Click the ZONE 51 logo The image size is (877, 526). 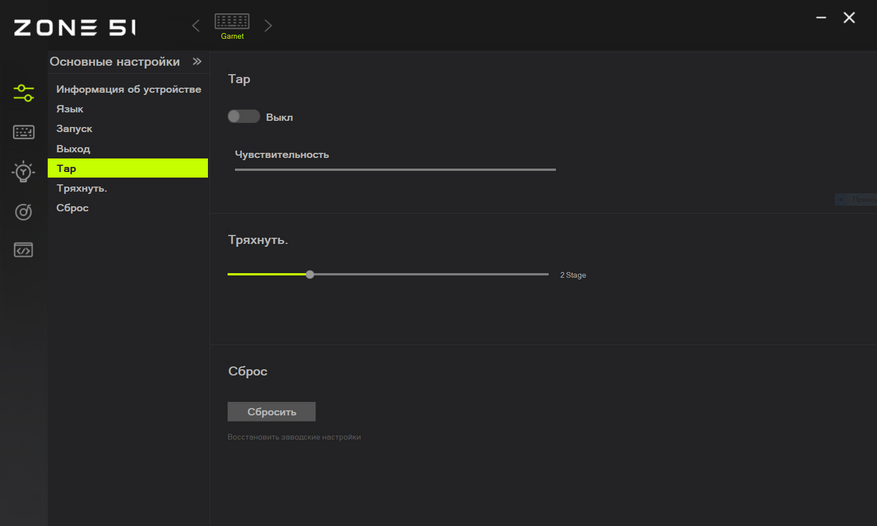74,27
